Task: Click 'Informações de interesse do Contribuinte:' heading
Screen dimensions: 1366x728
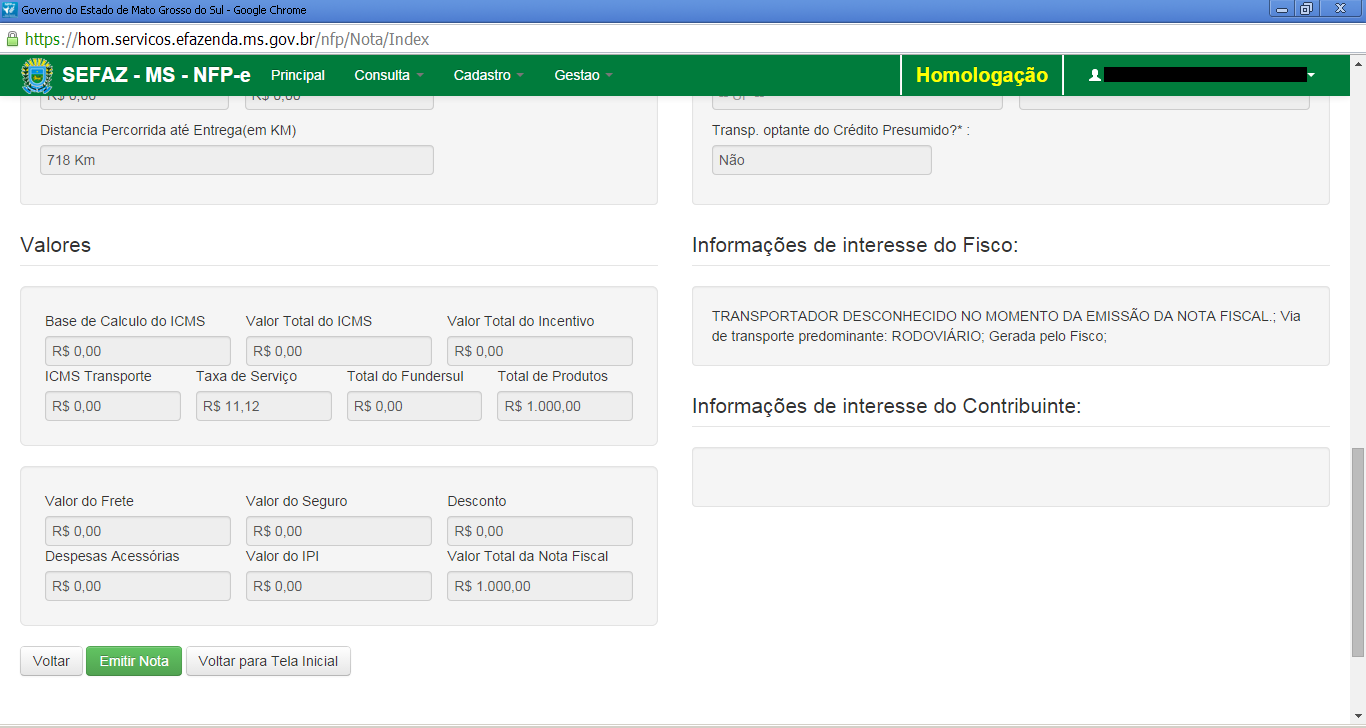Action: click(887, 406)
